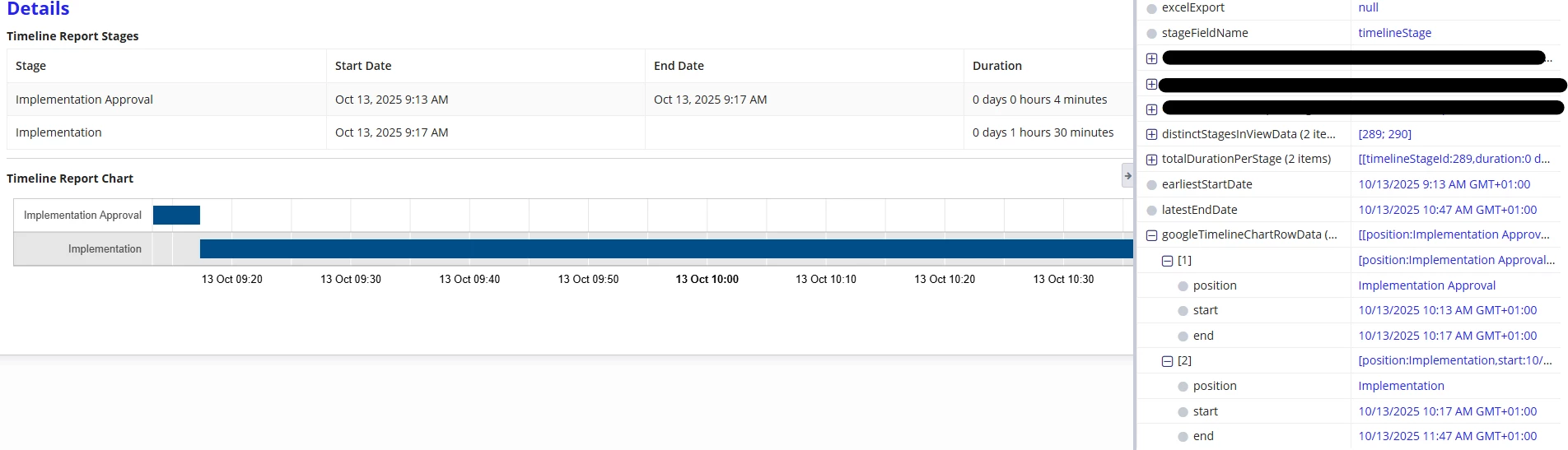Collapse the [2] row entry

[x=1167, y=361]
